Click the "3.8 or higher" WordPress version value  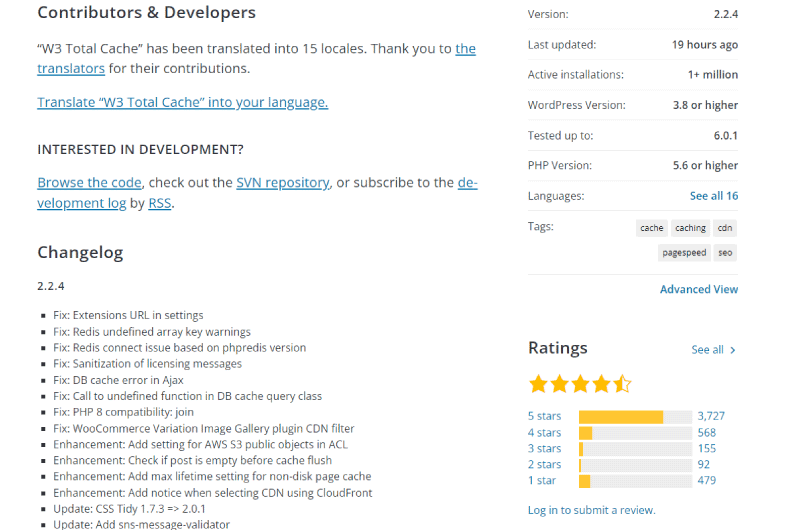point(705,105)
